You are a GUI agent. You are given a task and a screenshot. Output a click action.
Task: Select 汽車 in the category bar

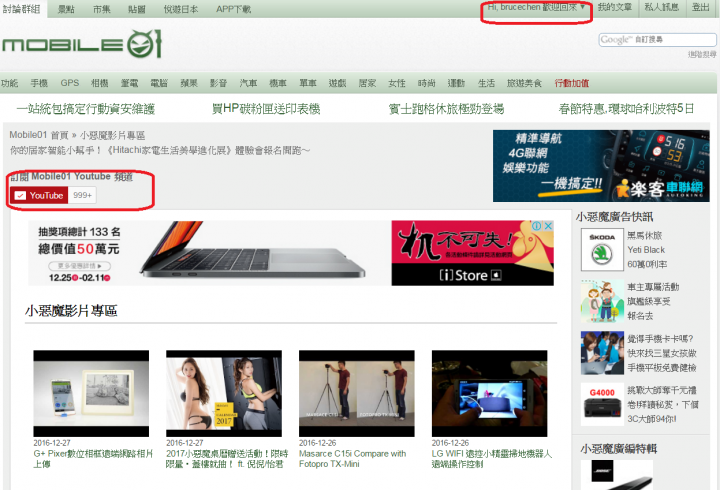click(248, 83)
